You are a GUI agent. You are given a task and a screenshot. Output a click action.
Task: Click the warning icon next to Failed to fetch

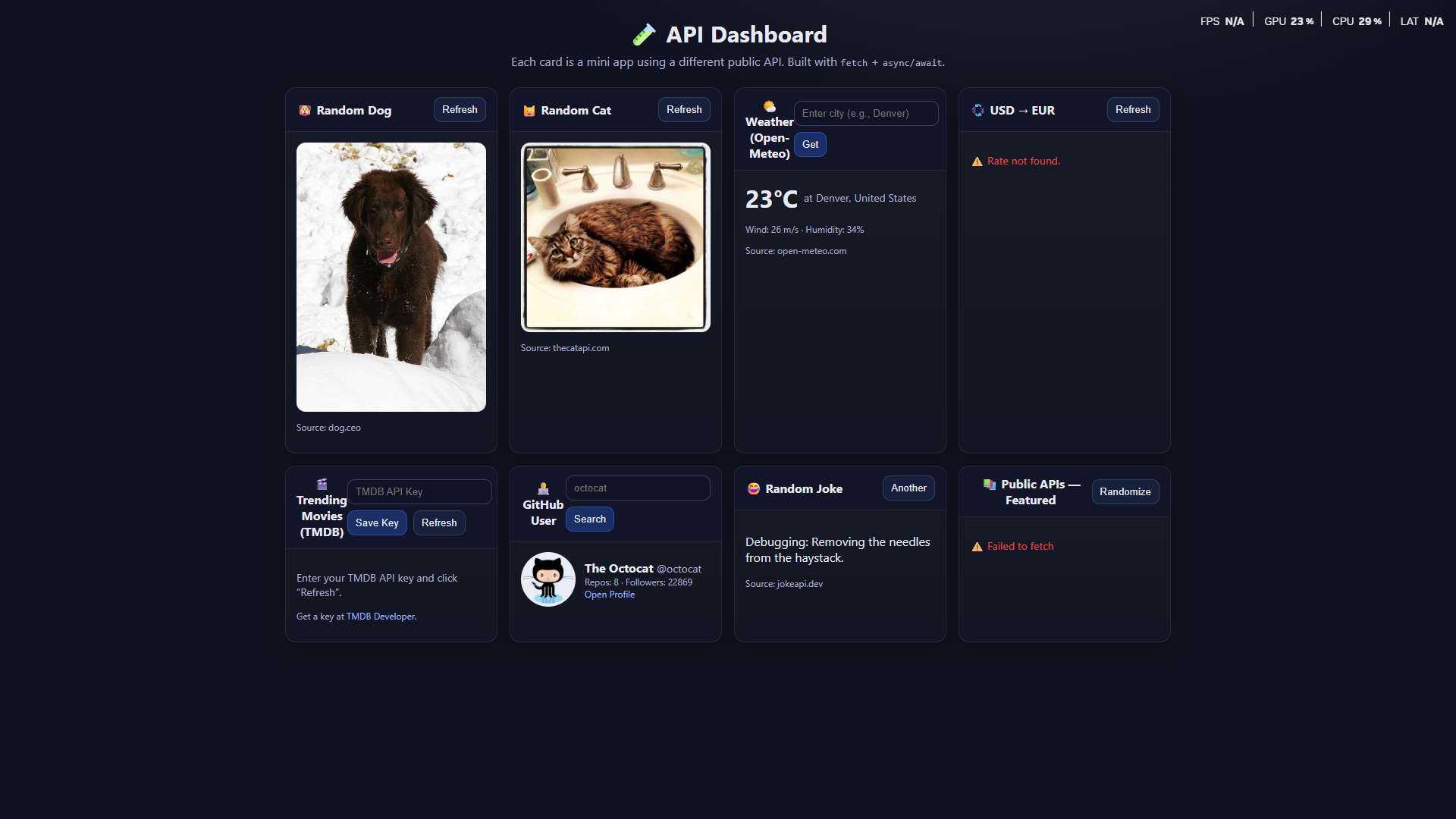pyautogui.click(x=977, y=547)
